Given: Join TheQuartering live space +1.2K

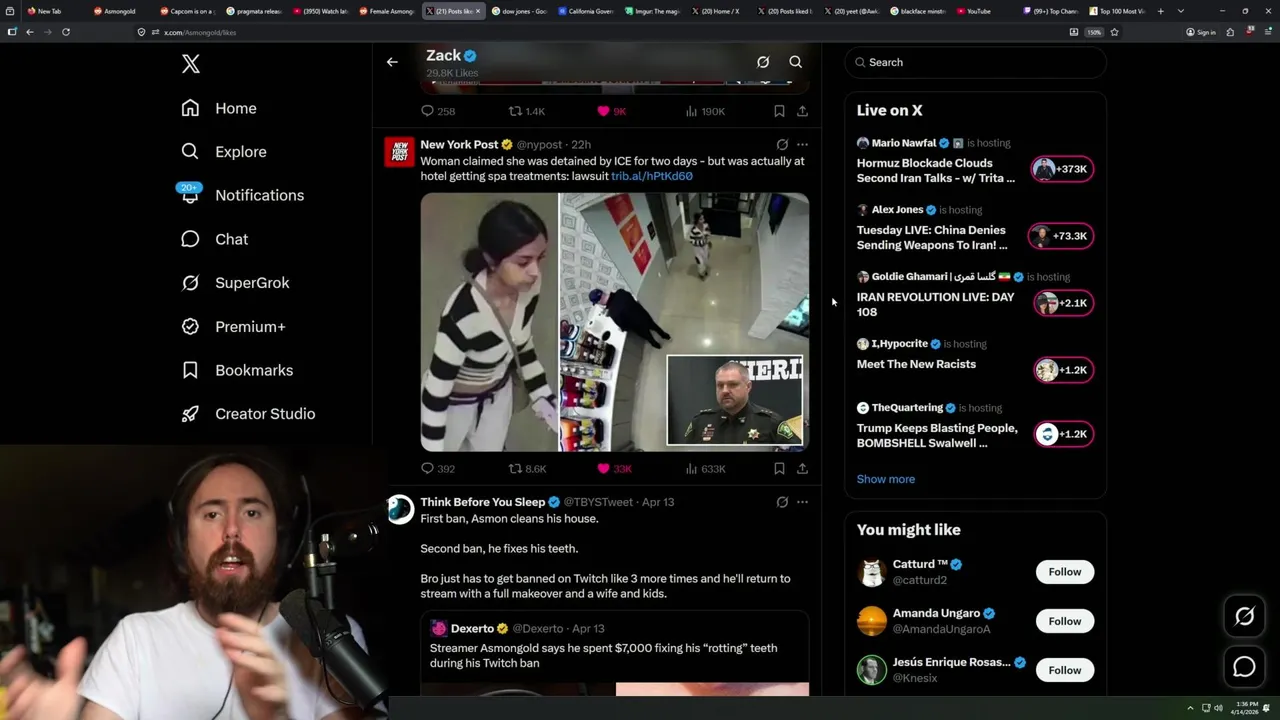Looking at the screenshot, I should click(x=1063, y=434).
